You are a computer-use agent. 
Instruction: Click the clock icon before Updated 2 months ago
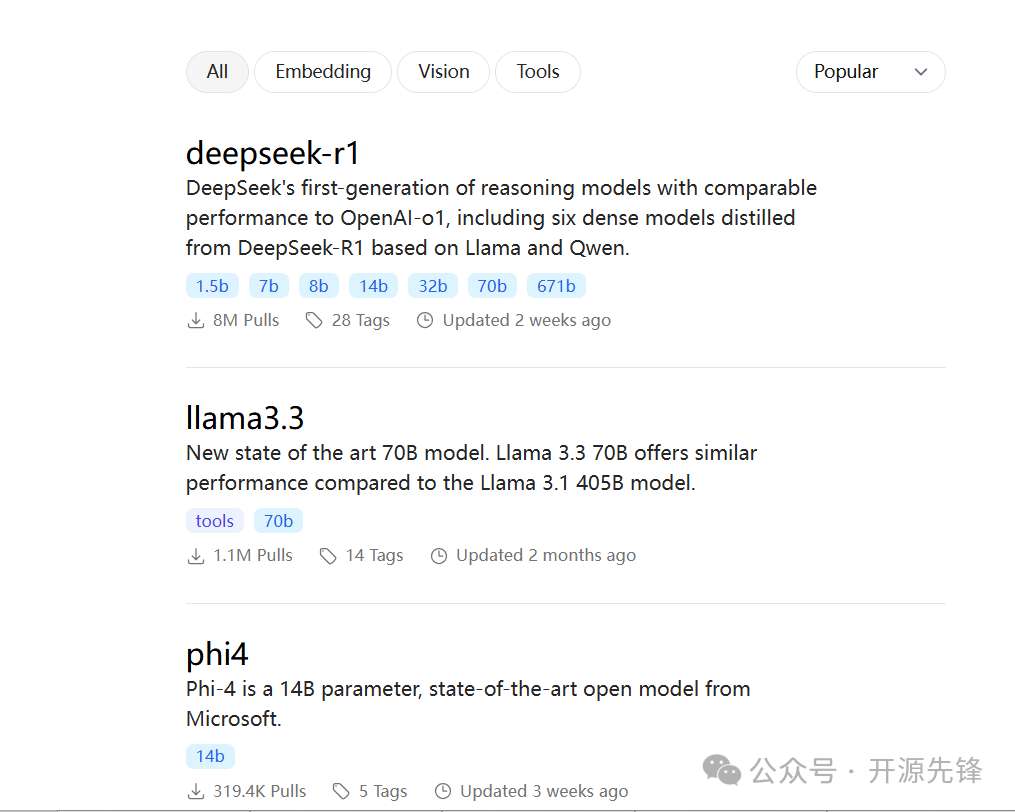[x=438, y=556]
